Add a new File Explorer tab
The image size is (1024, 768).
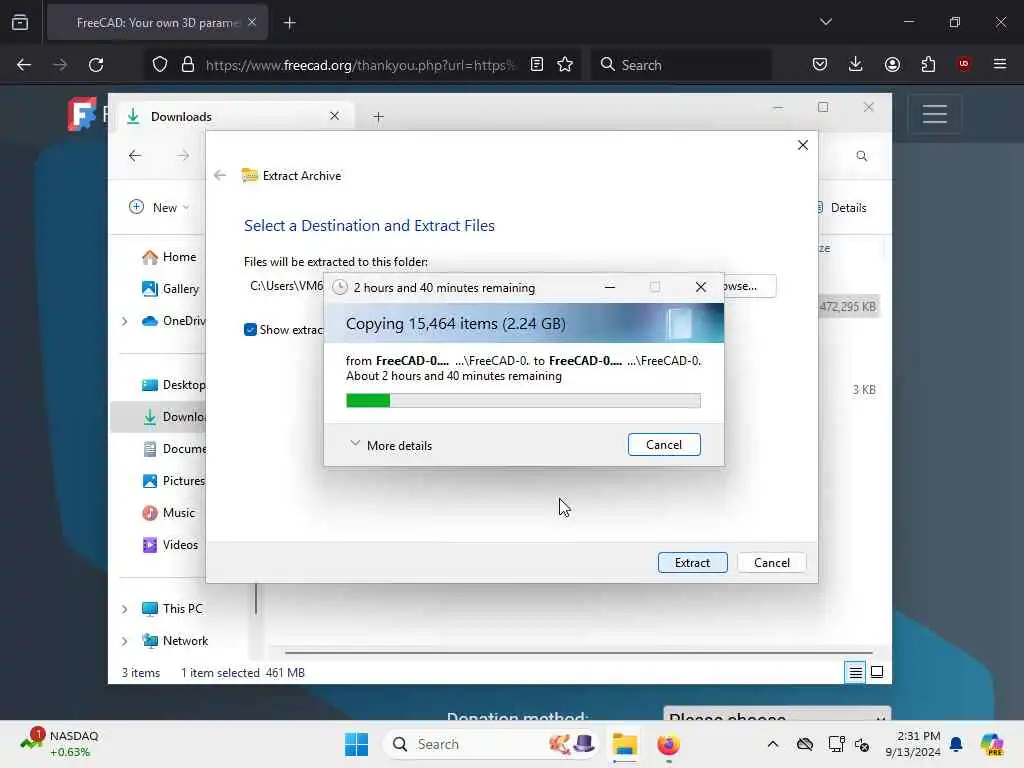(x=378, y=117)
